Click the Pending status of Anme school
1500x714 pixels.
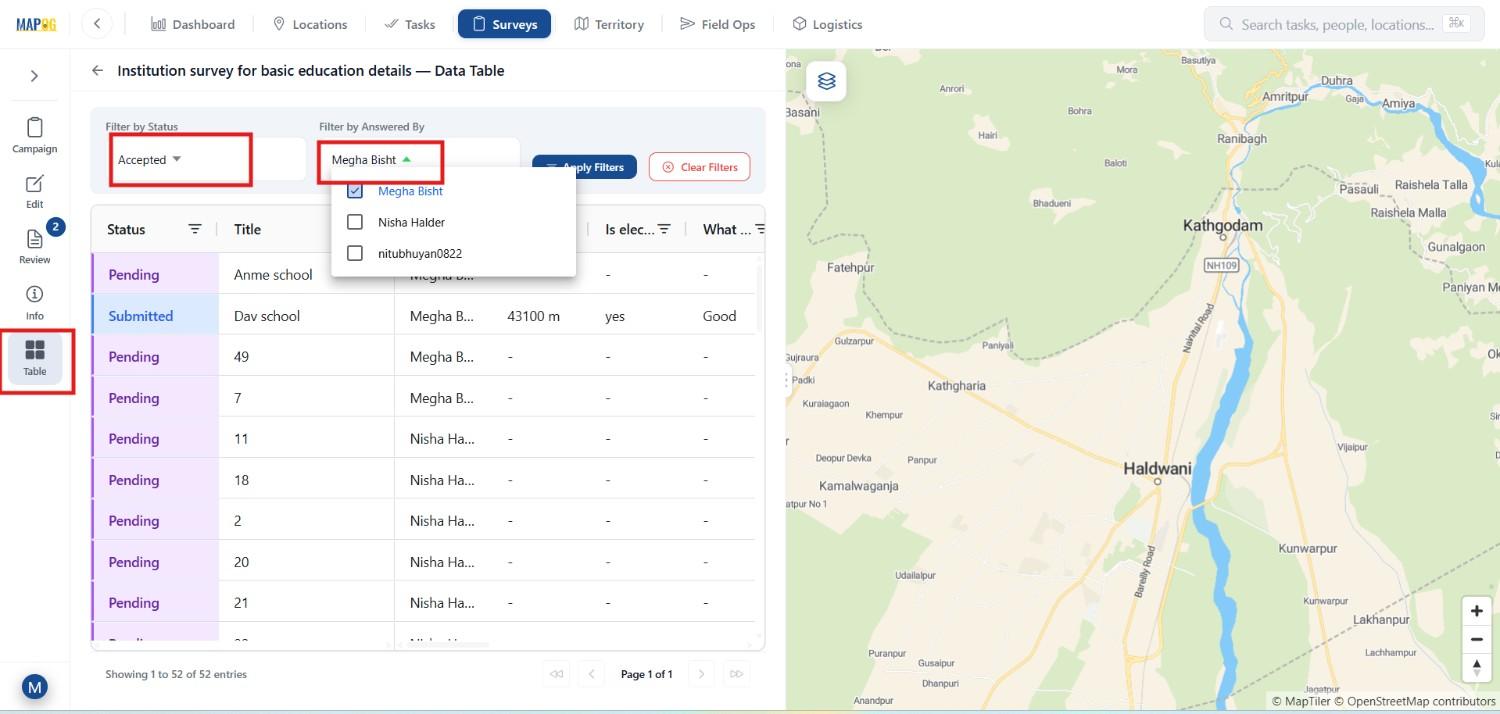pyautogui.click(x=155, y=274)
